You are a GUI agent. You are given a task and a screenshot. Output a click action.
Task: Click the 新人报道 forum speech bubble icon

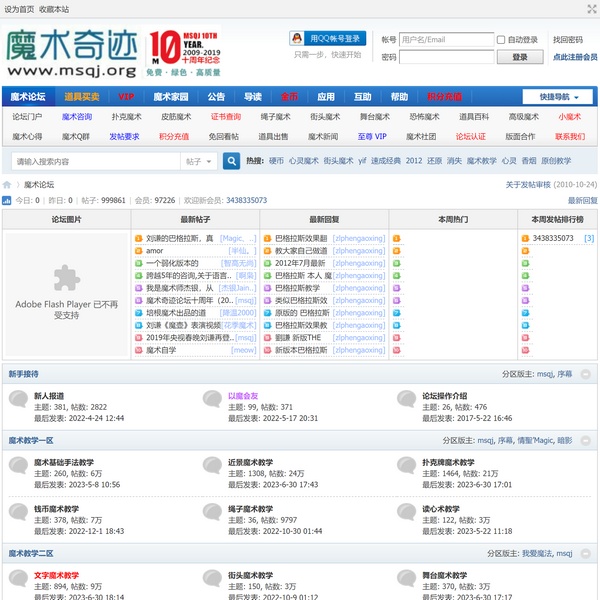(18, 400)
